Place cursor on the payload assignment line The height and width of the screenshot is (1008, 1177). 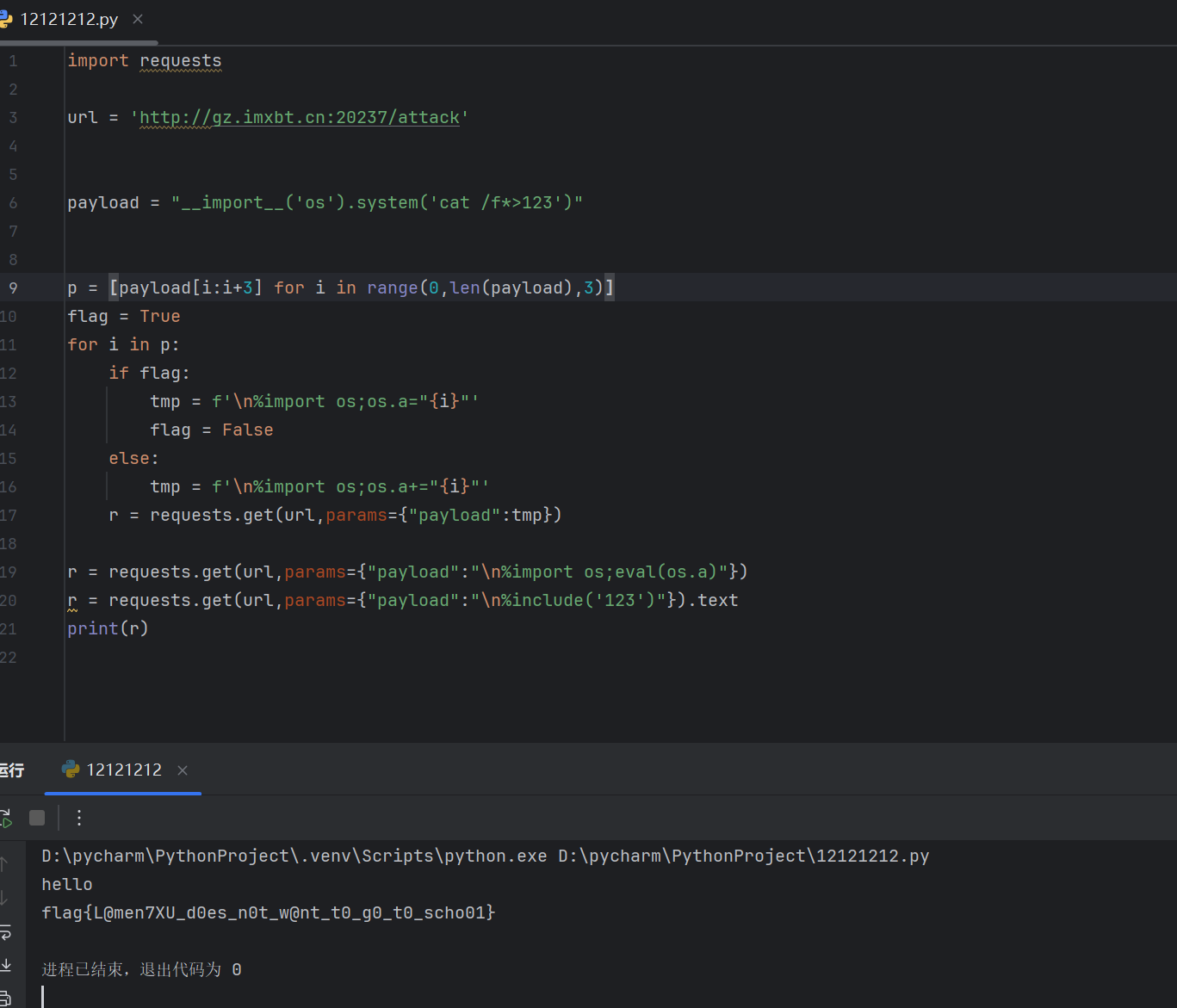[x=325, y=202]
